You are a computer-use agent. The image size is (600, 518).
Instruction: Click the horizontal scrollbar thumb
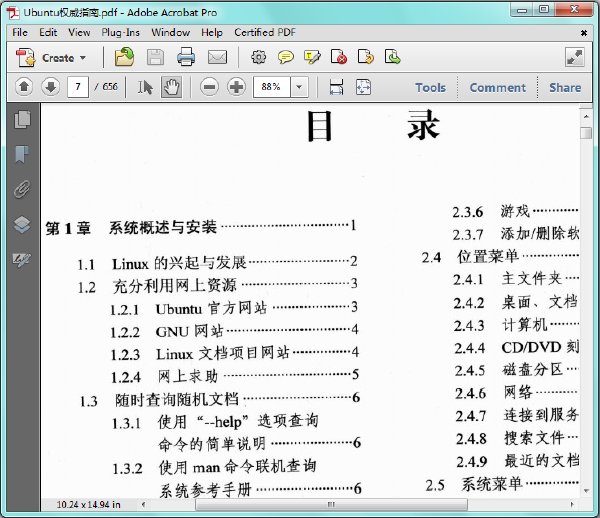tap(331, 505)
